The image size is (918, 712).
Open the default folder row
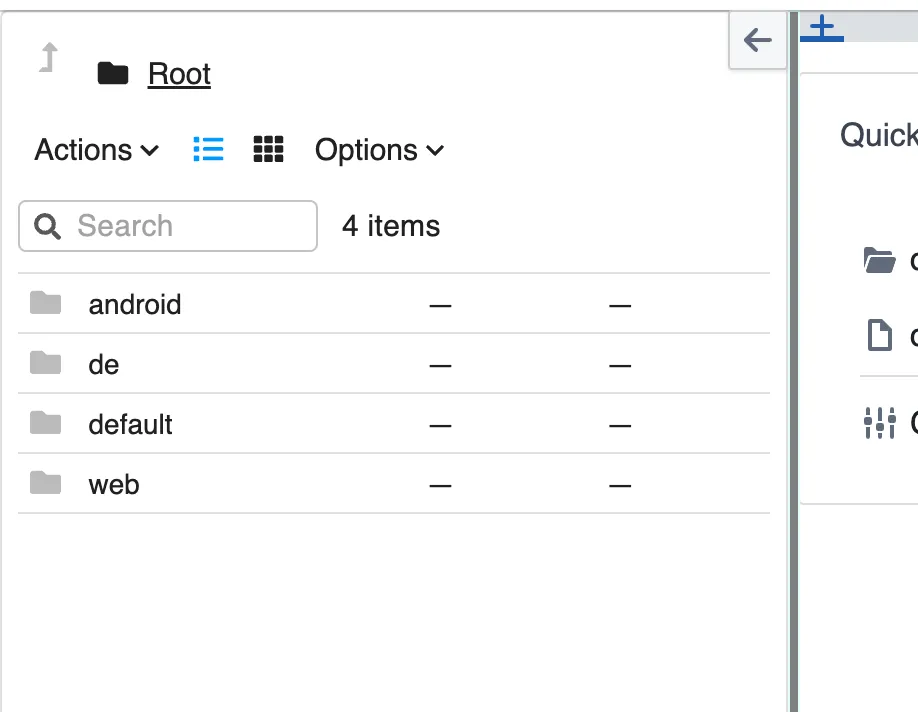394,424
